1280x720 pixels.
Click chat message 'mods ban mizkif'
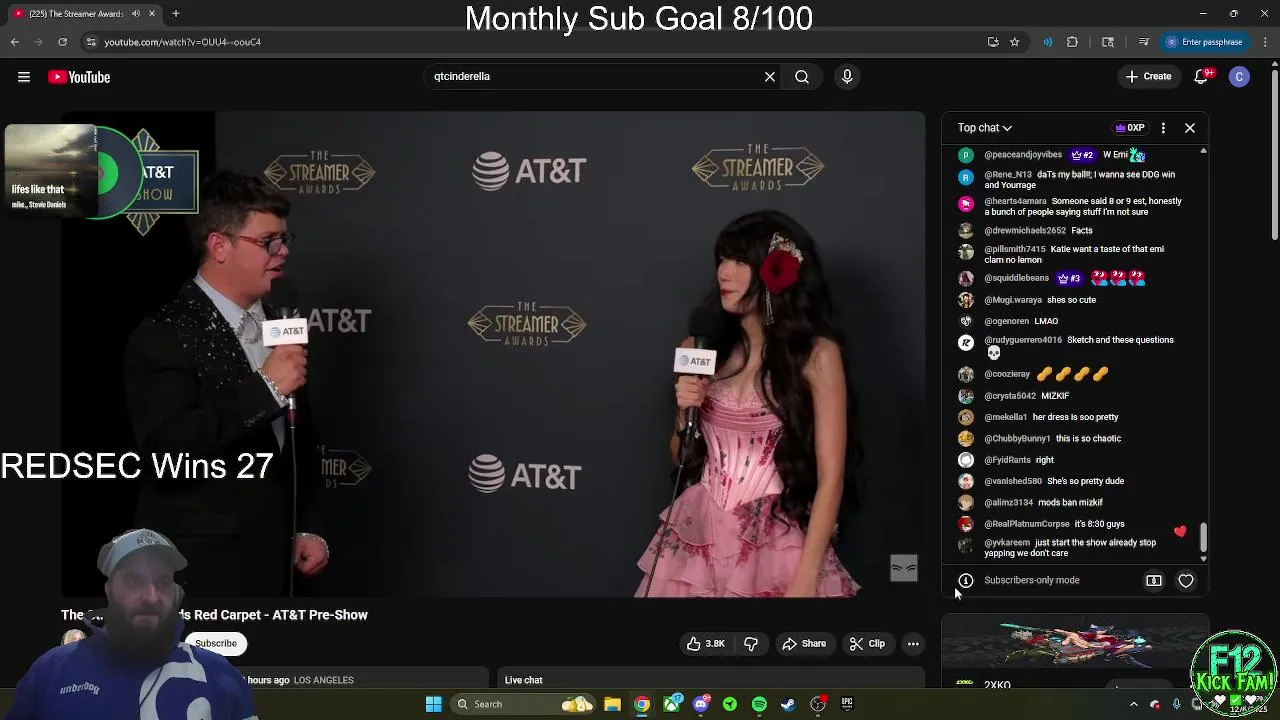point(1070,503)
